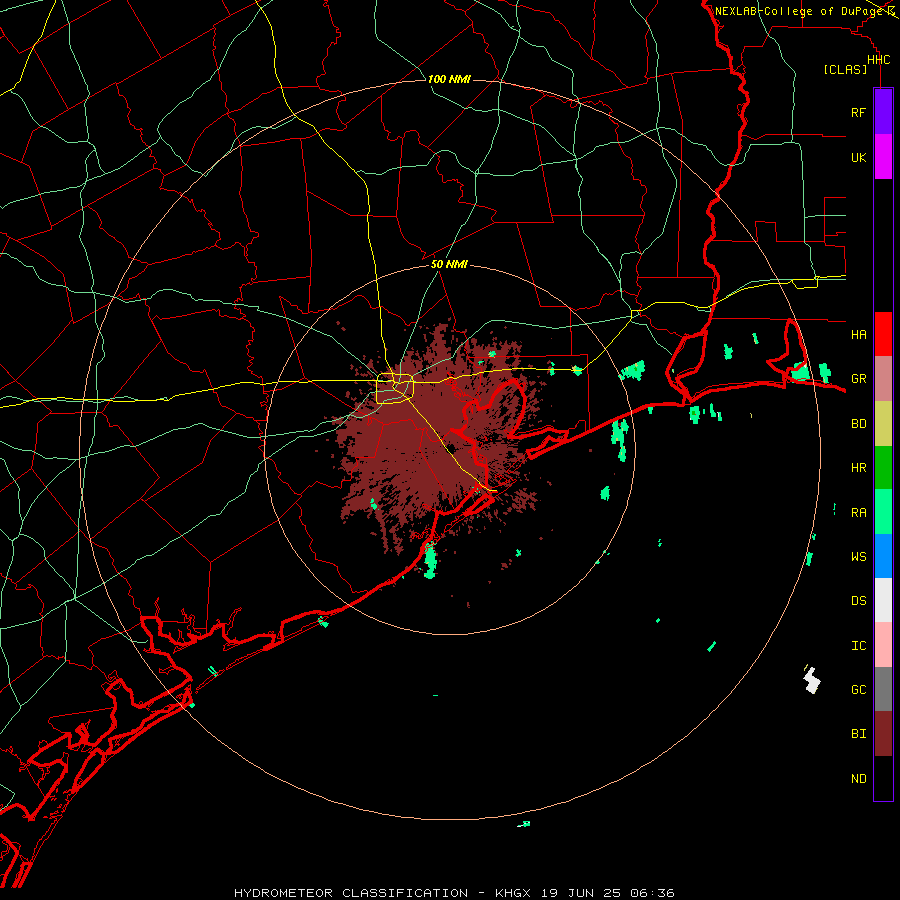900x900 pixels.
Task: Click the BD legend label
Action: 858,424
